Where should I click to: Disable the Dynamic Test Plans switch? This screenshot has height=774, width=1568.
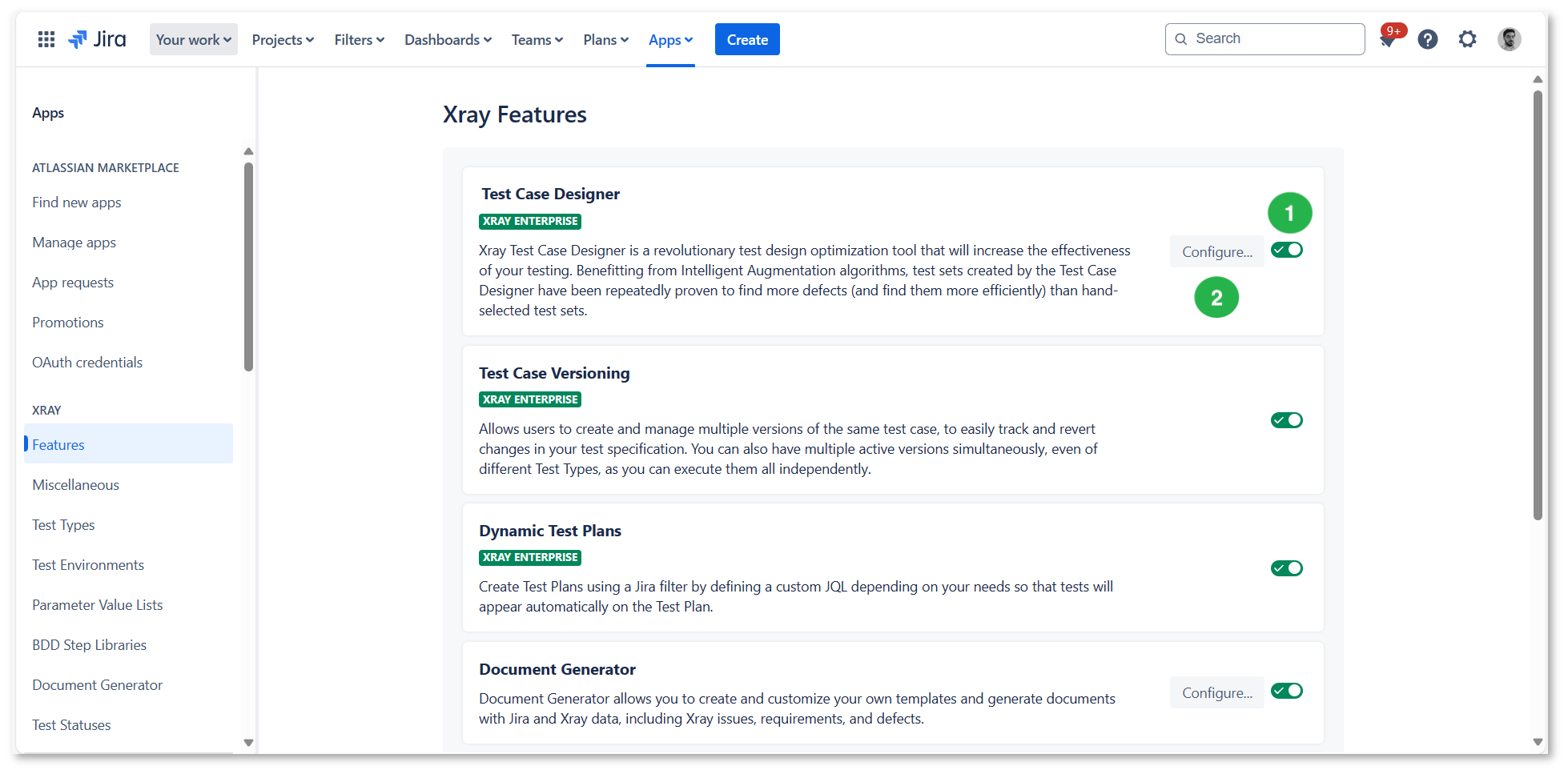point(1286,568)
